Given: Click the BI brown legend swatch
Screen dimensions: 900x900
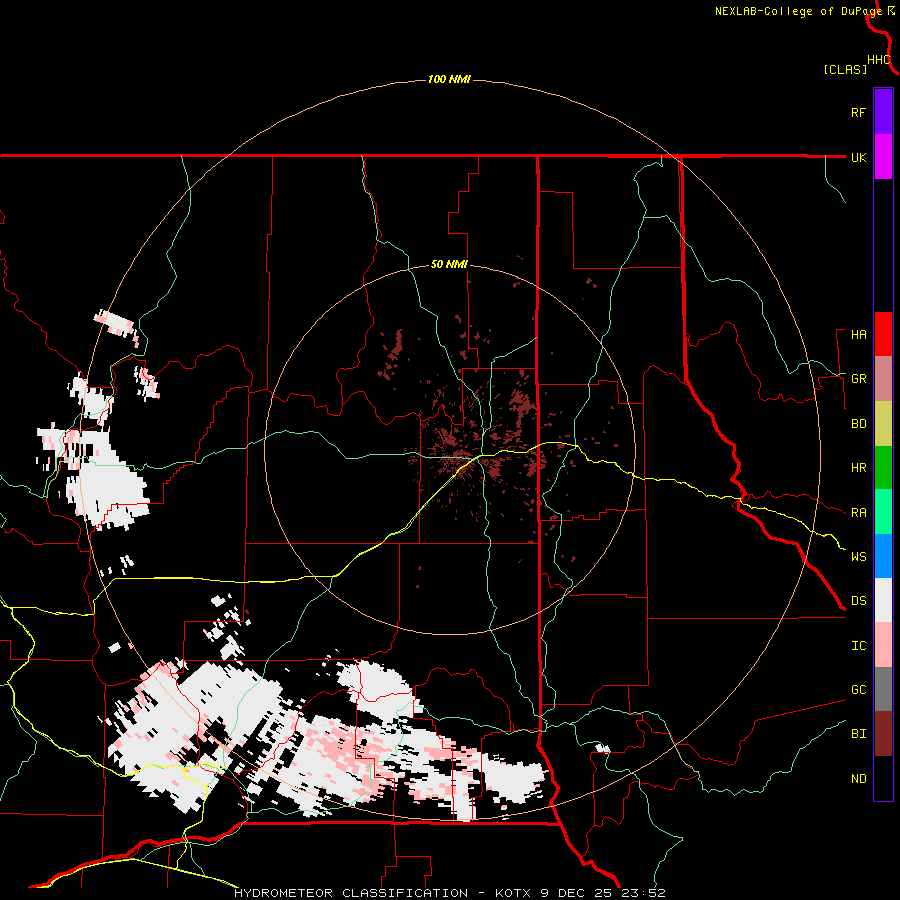Looking at the screenshot, I should pyautogui.click(x=883, y=734).
